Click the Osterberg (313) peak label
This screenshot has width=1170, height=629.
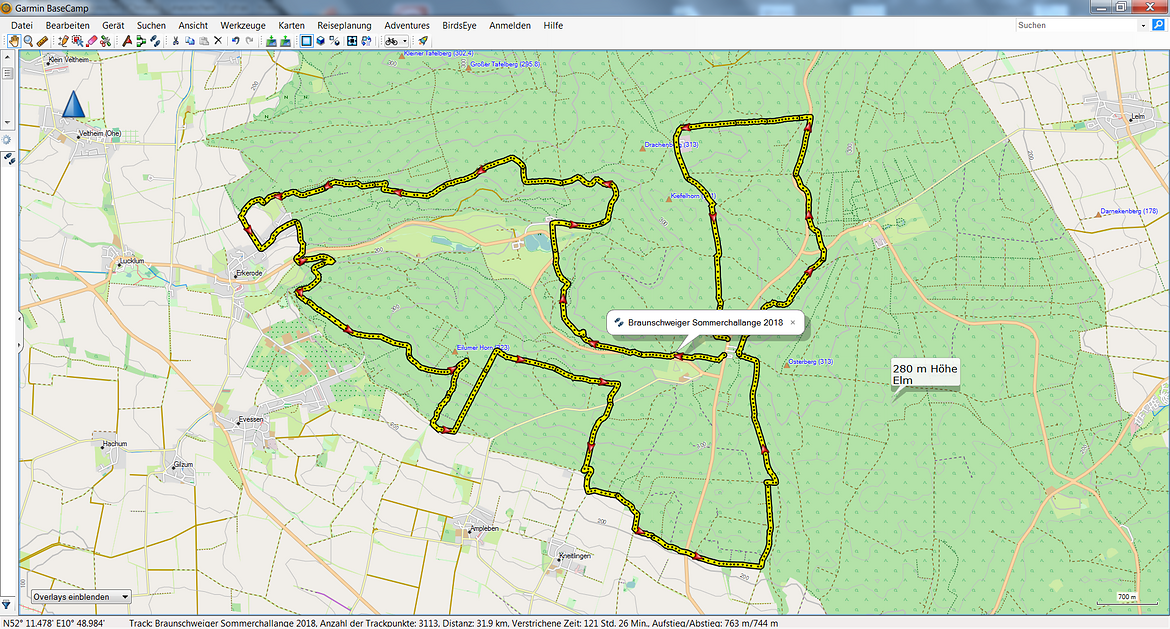pos(810,362)
